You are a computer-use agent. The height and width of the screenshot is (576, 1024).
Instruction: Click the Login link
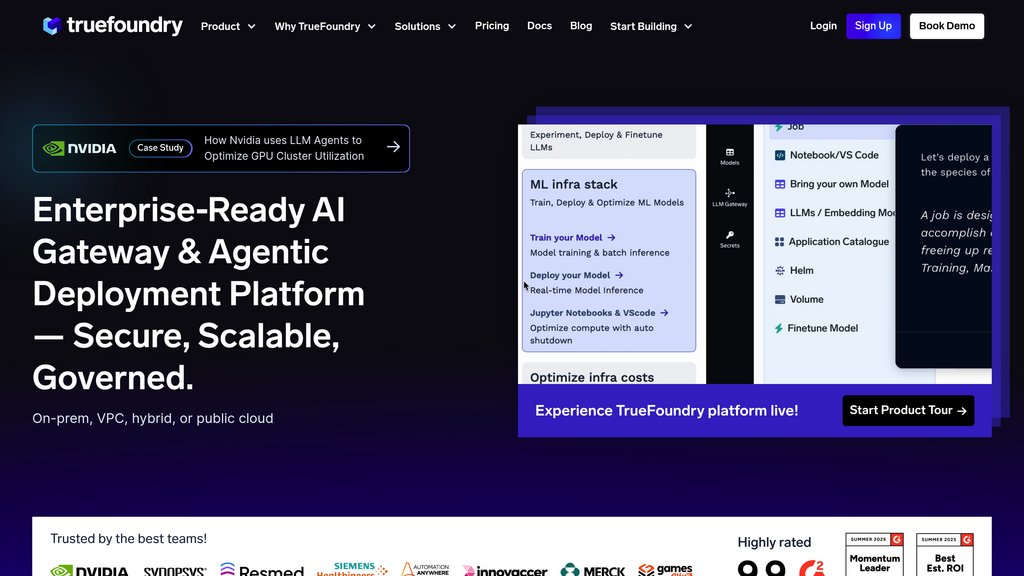pyautogui.click(x=823, y=25)
